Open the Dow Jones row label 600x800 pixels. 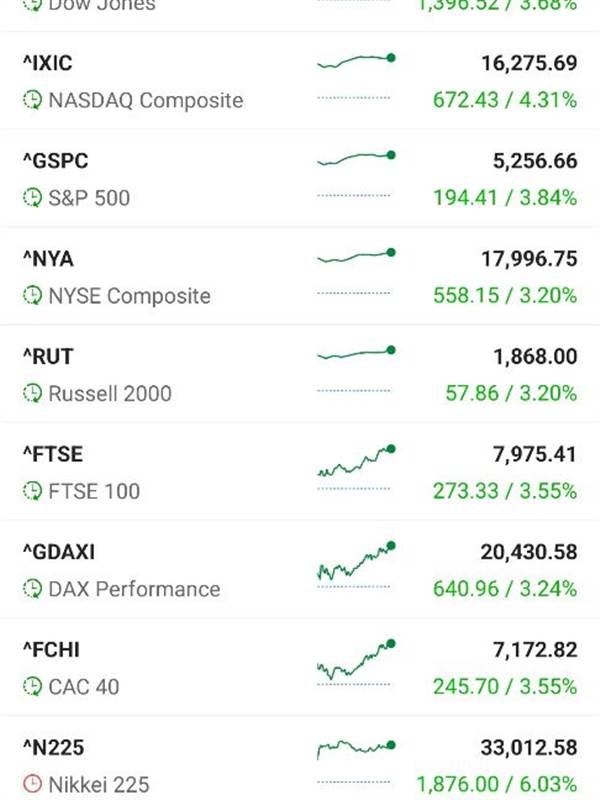pyautogui.click(x=102, y=6)
